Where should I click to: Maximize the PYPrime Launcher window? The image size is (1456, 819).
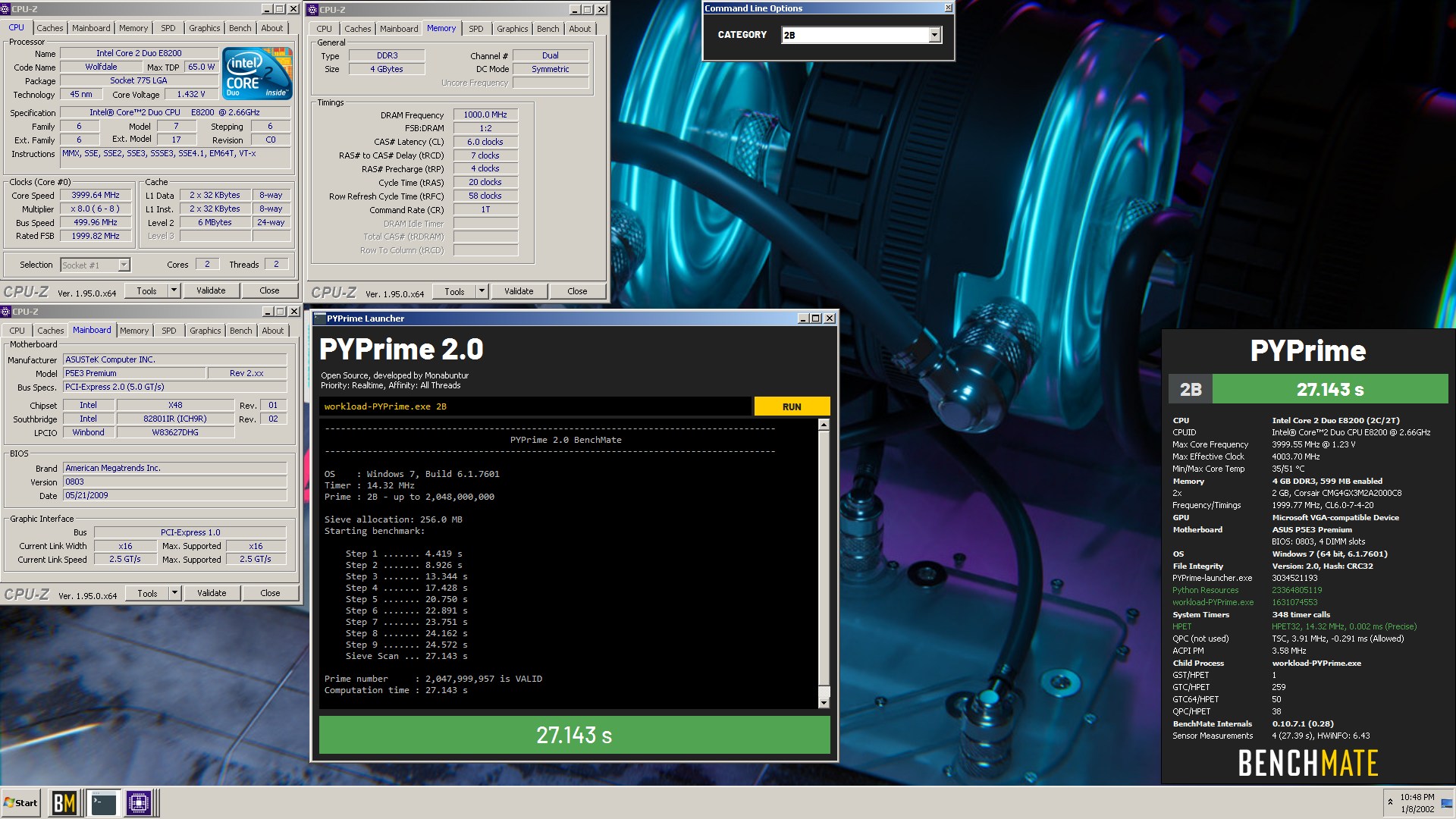816,318
